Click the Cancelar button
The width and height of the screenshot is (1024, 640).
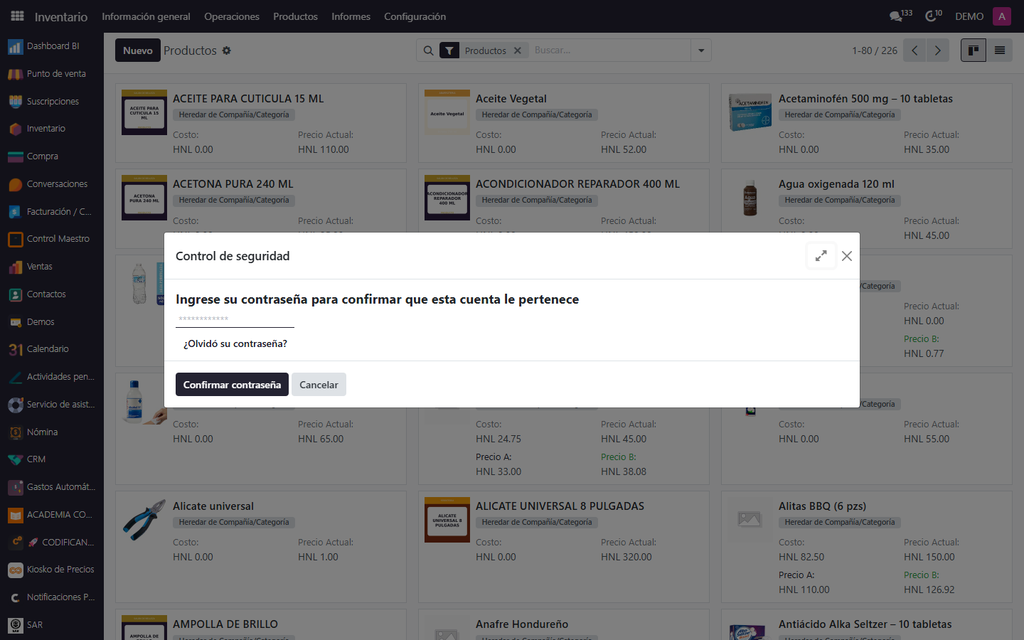[x=319, y=385]
